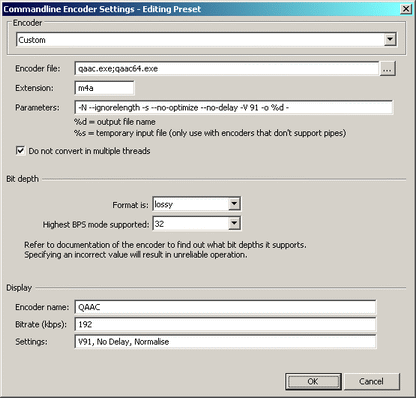Click the 'Refer to documentation of the encoder' note

(x=165, y=245)
